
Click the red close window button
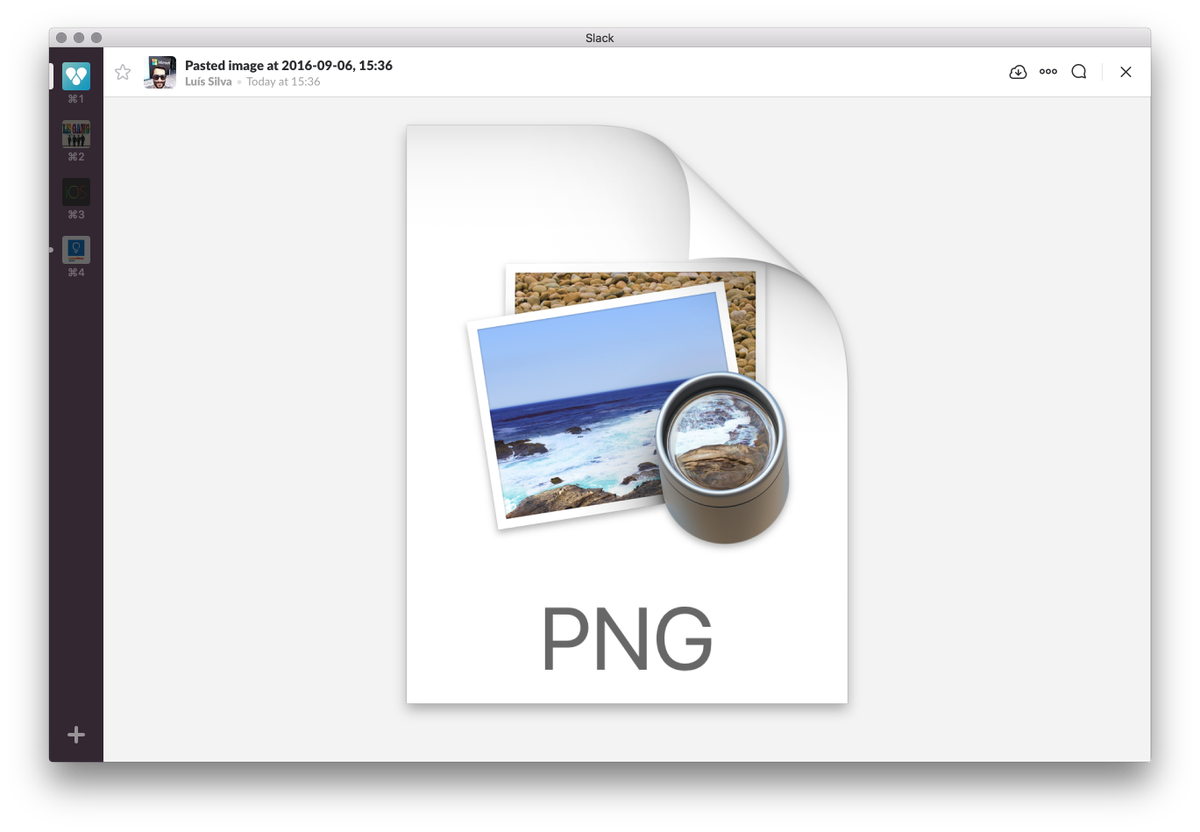(x=62, y=38)
